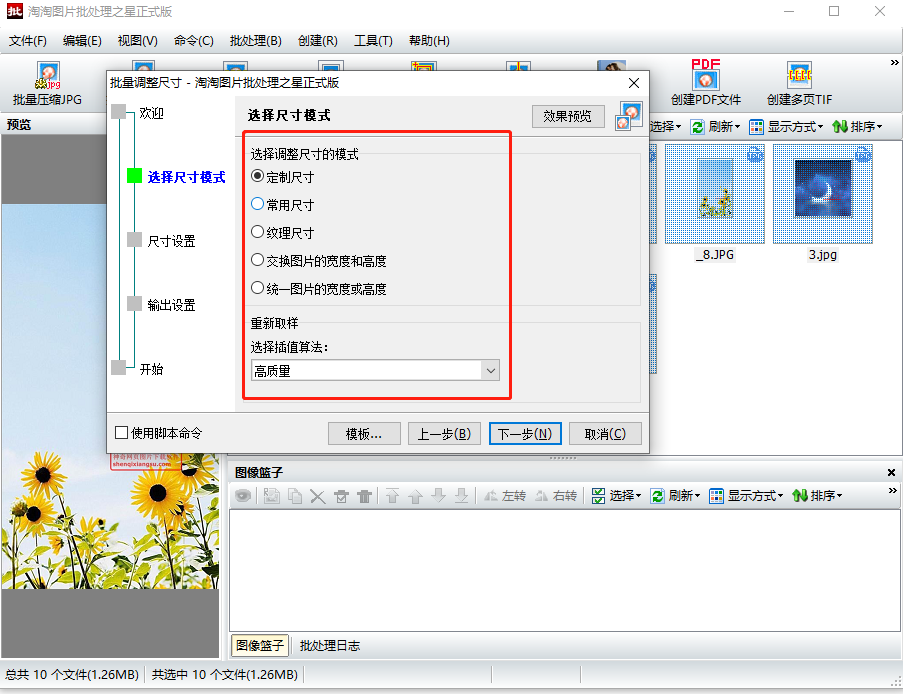Enable the 使用脚本命令 checkbox
Viewport: 903px width, 694px height.
point(122,433)
